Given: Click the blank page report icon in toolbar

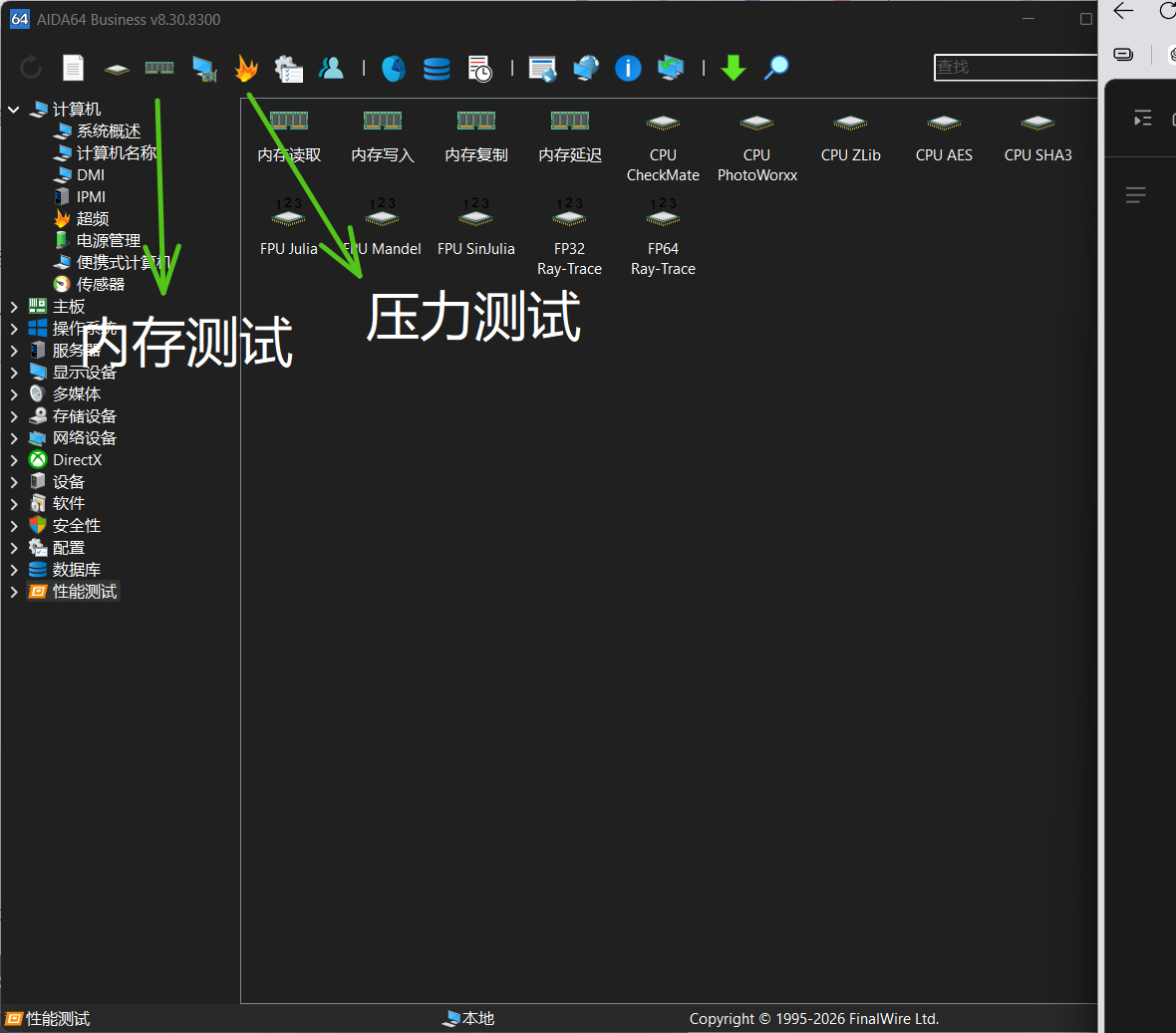Looking at the screenshot, I should (x=73, y=68).
